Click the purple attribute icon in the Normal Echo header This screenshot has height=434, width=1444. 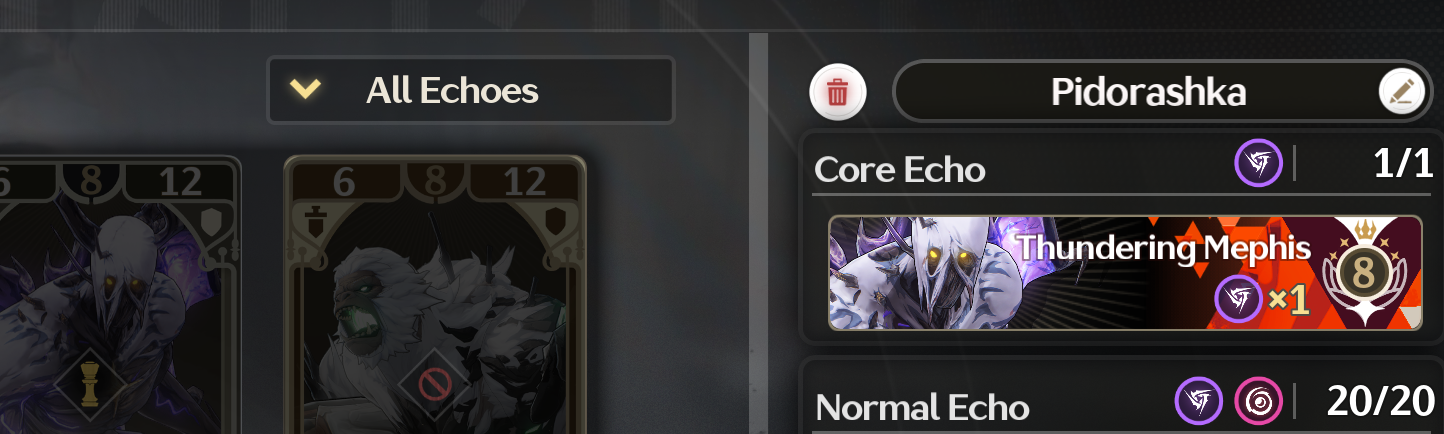1198,401
